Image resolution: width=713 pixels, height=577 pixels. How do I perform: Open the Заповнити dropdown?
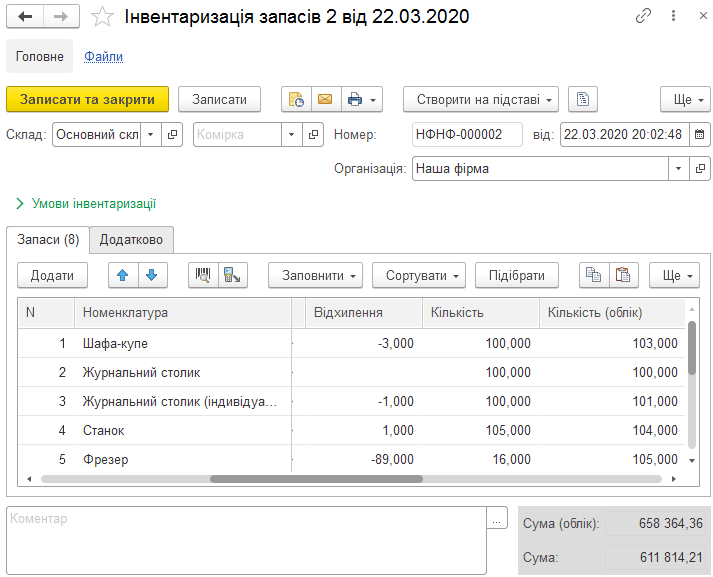pyautogui.click(x=316, y=276)
